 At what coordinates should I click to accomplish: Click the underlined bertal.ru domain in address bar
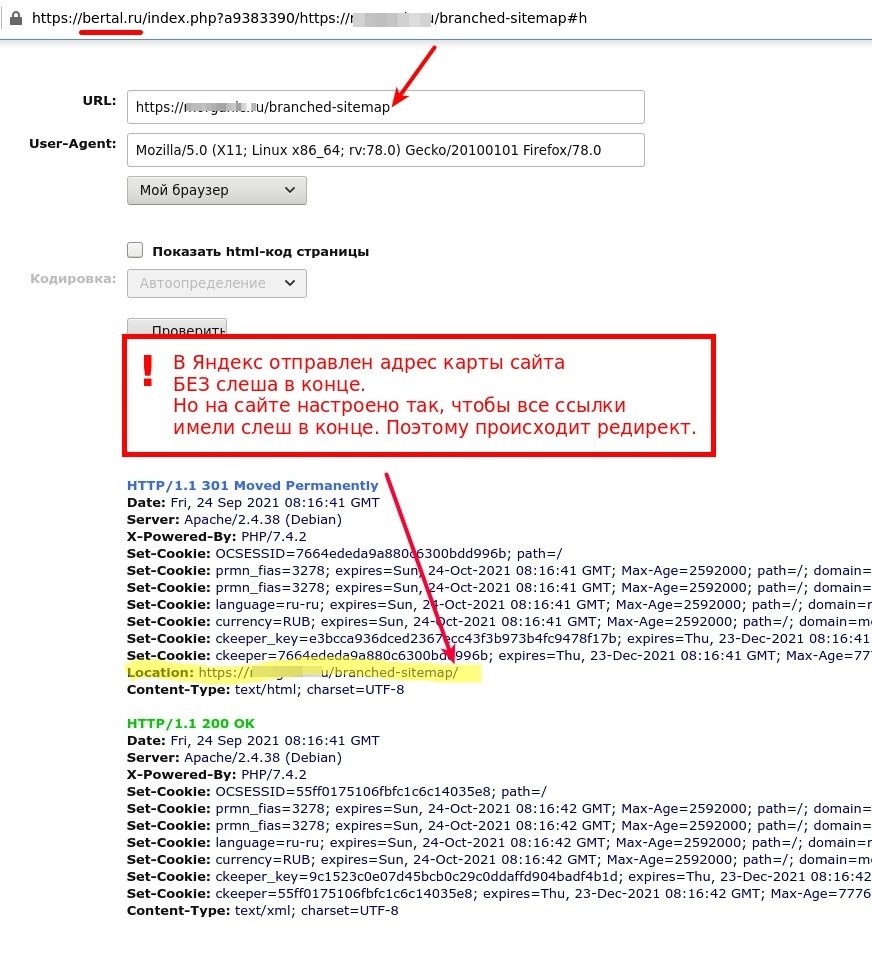pyautogui.click(x=111, y=18)
